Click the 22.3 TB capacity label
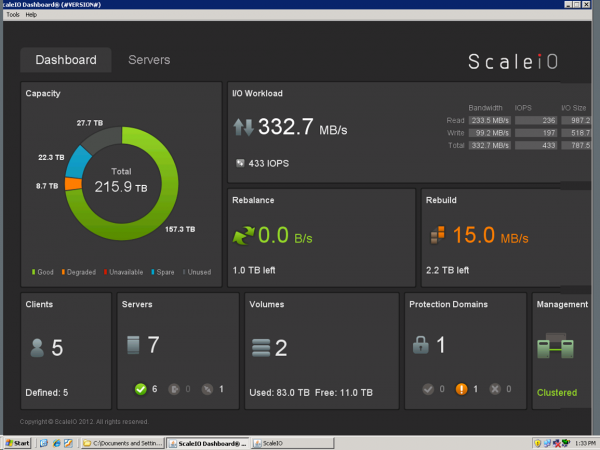Screen dimensions: 600x450 click(x=51, y=157)
